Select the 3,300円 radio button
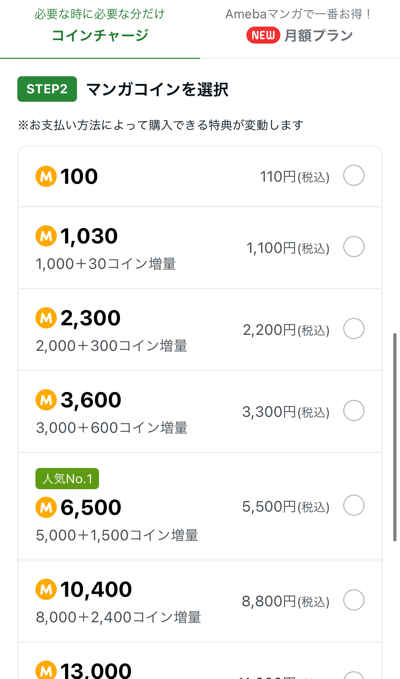Screen dimensions: 400x679 click(x=354, y=411)
